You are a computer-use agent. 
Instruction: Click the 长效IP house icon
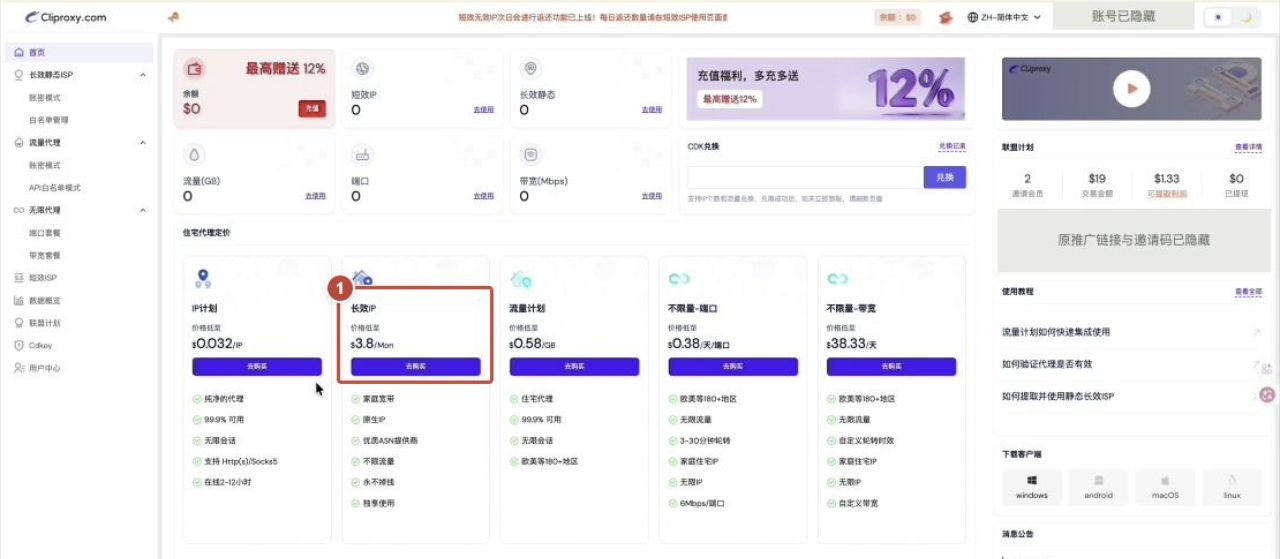tap(363, 277)
